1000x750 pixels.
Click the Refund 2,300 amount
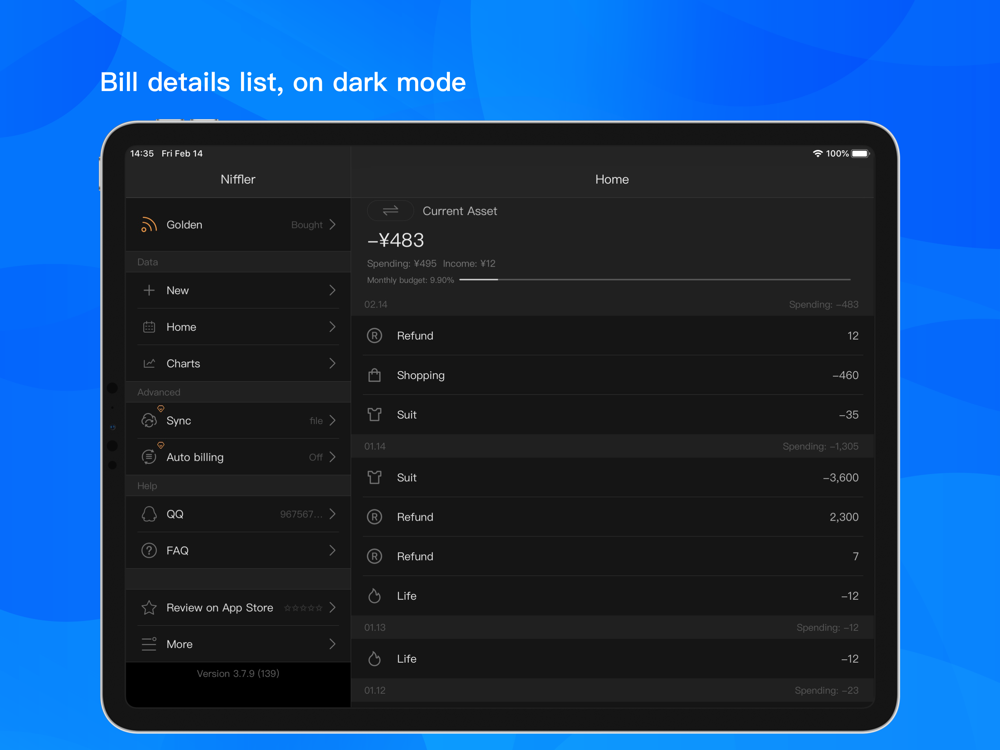844,517
